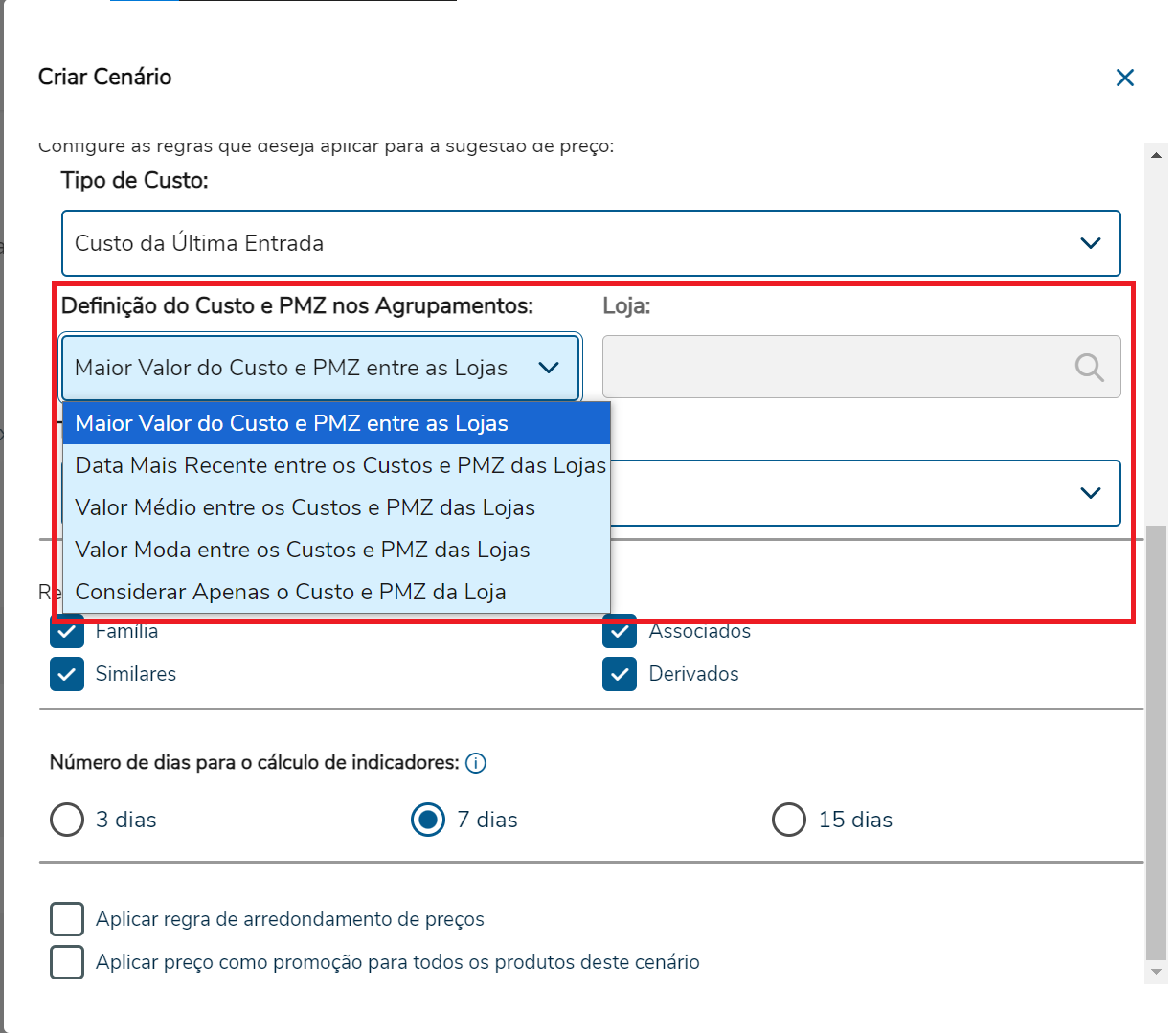The height and width of the screenshot is (1035, 1176).
Task: Select the 15 dias radio button
Action: coord(788,820)
